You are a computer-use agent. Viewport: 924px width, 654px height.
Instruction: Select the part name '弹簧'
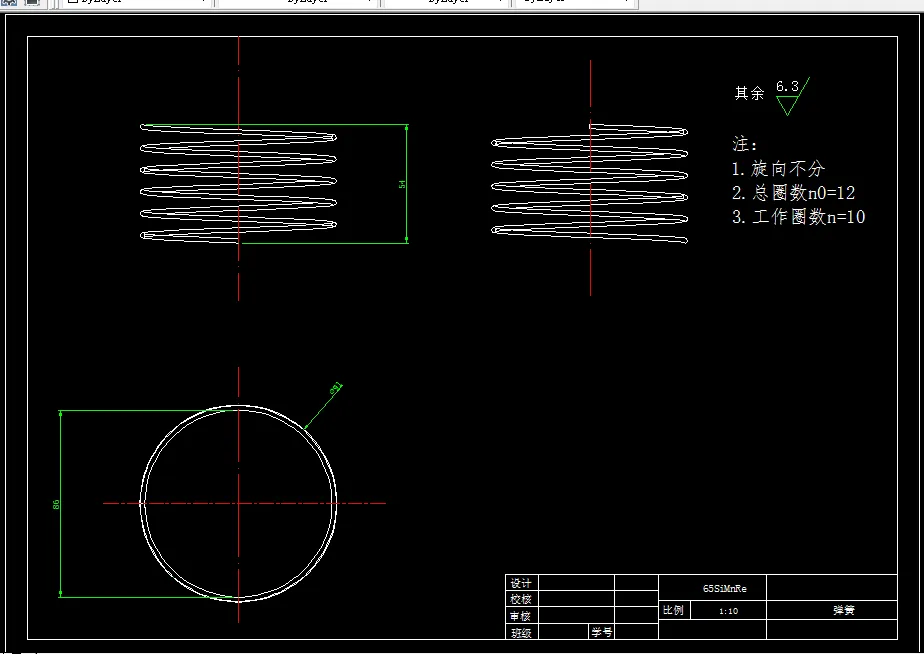coord(844,610)
